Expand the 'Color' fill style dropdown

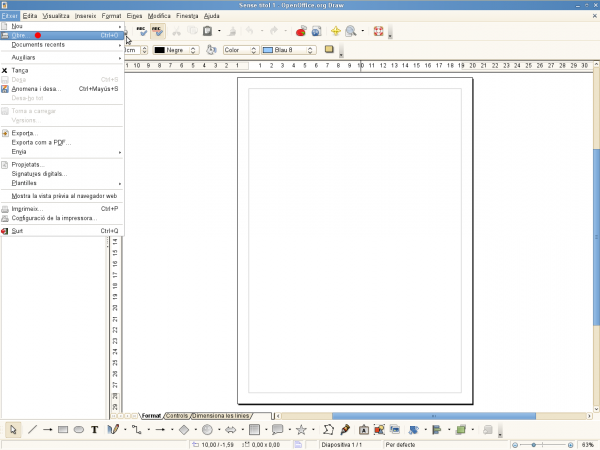click(239, 49)
